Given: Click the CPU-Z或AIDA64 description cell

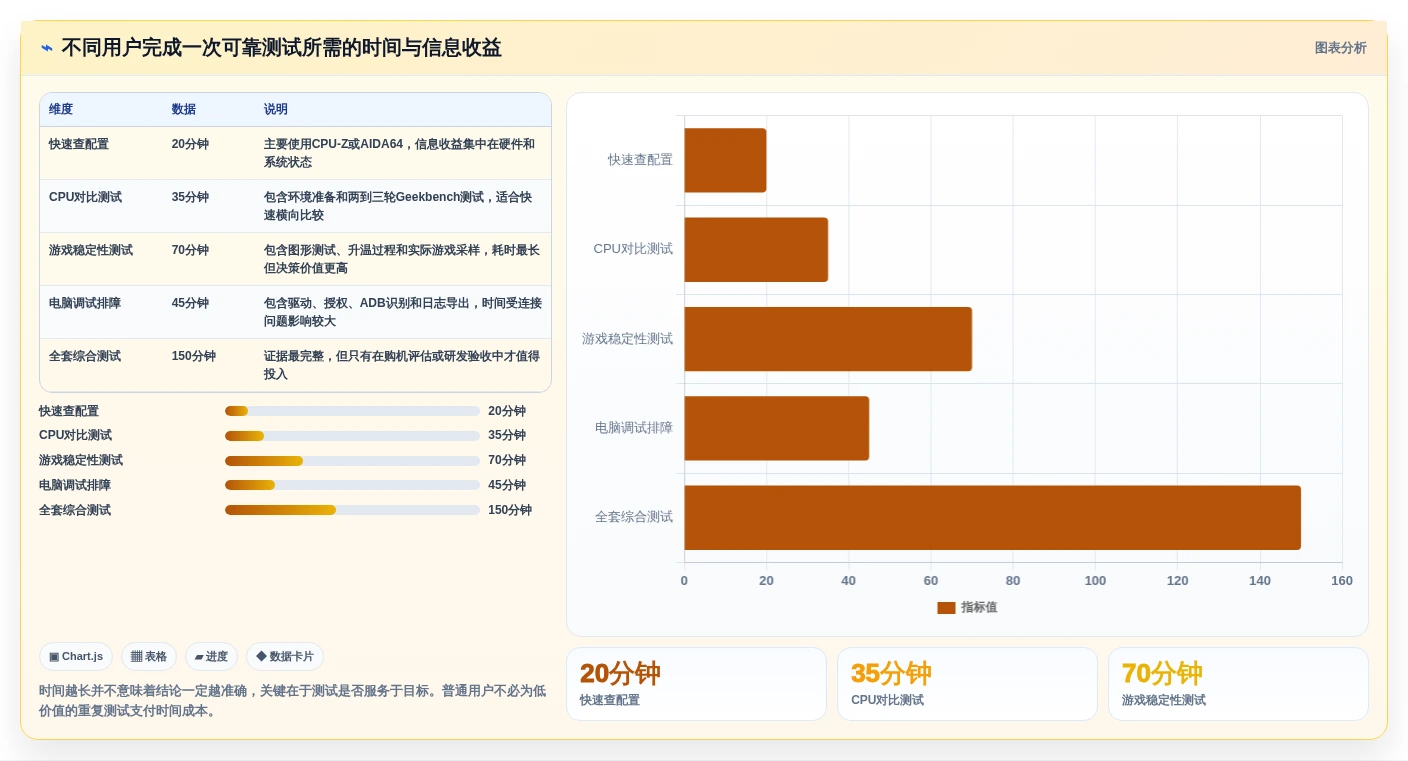Looking at the screenshot, I should [402, 153].
